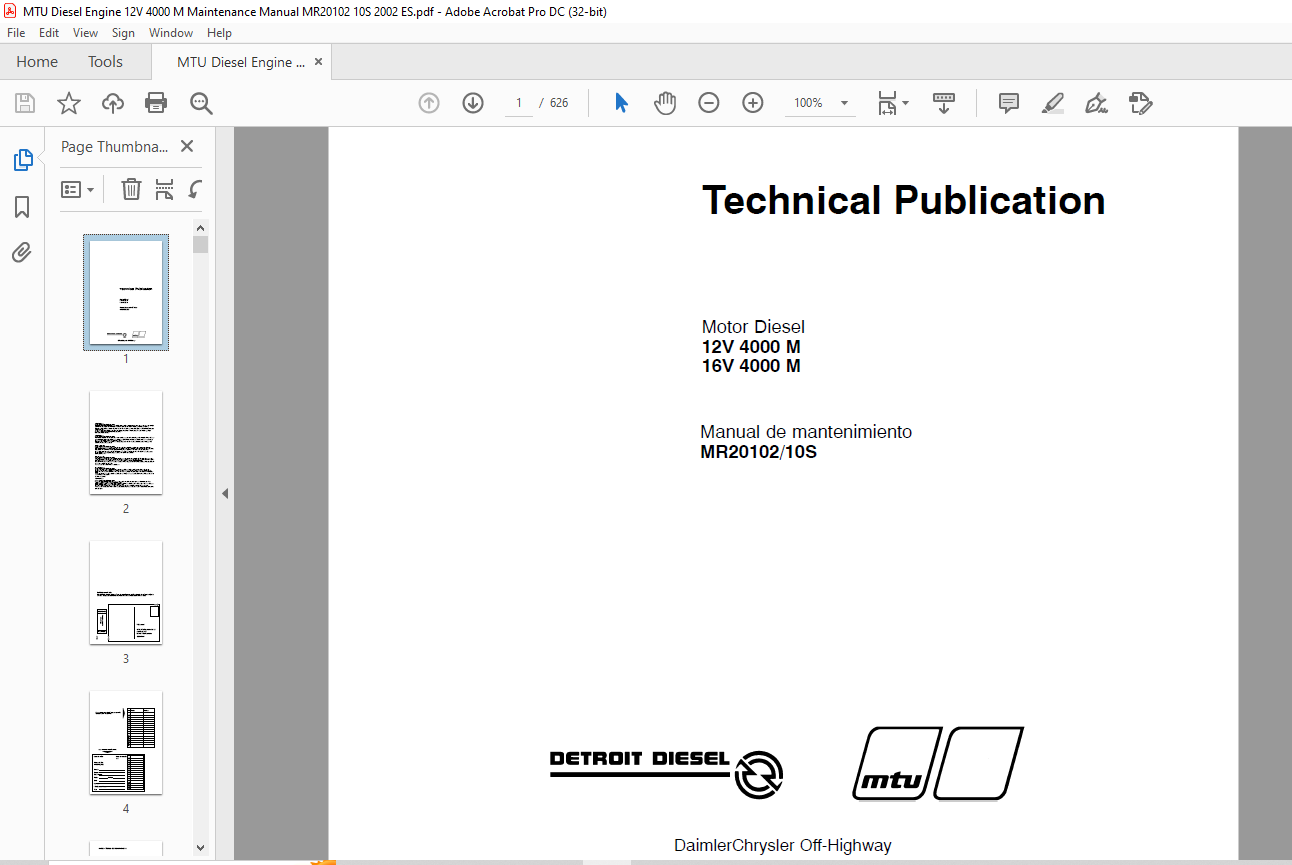Image resolution: width=1292 pixels, height=865 pixels.
Task: Click the '16V 4000 M' text
Action: [x=751, y=366]
